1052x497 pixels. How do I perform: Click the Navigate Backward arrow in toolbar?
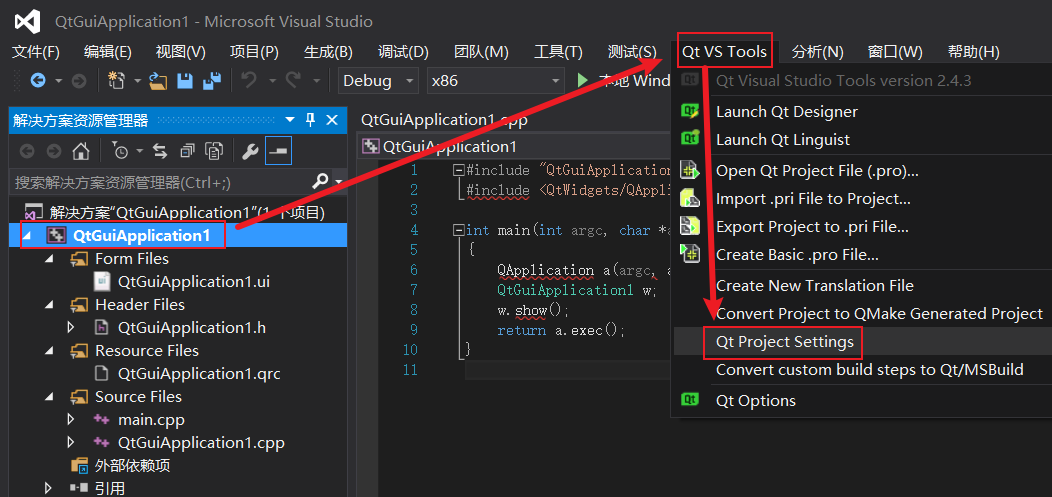click(38, 81)
